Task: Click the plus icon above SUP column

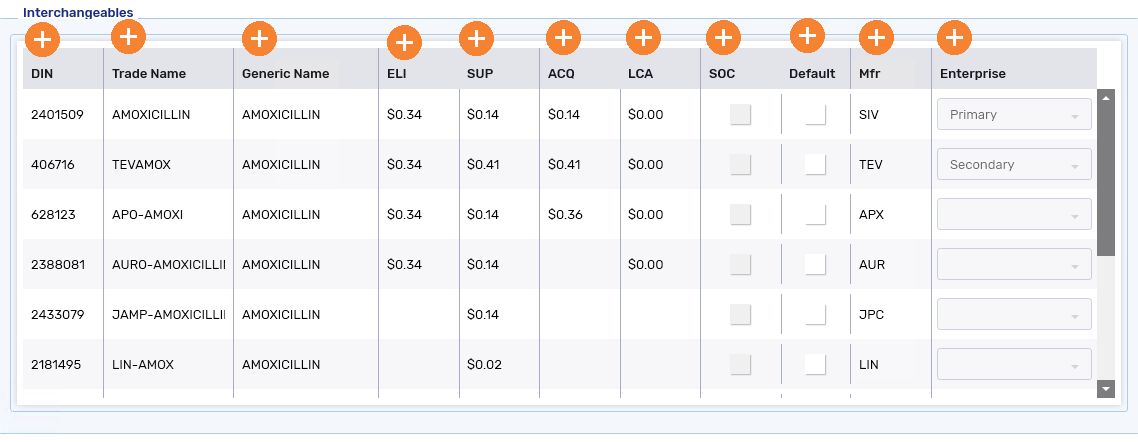Action: (x=477, y=38)
